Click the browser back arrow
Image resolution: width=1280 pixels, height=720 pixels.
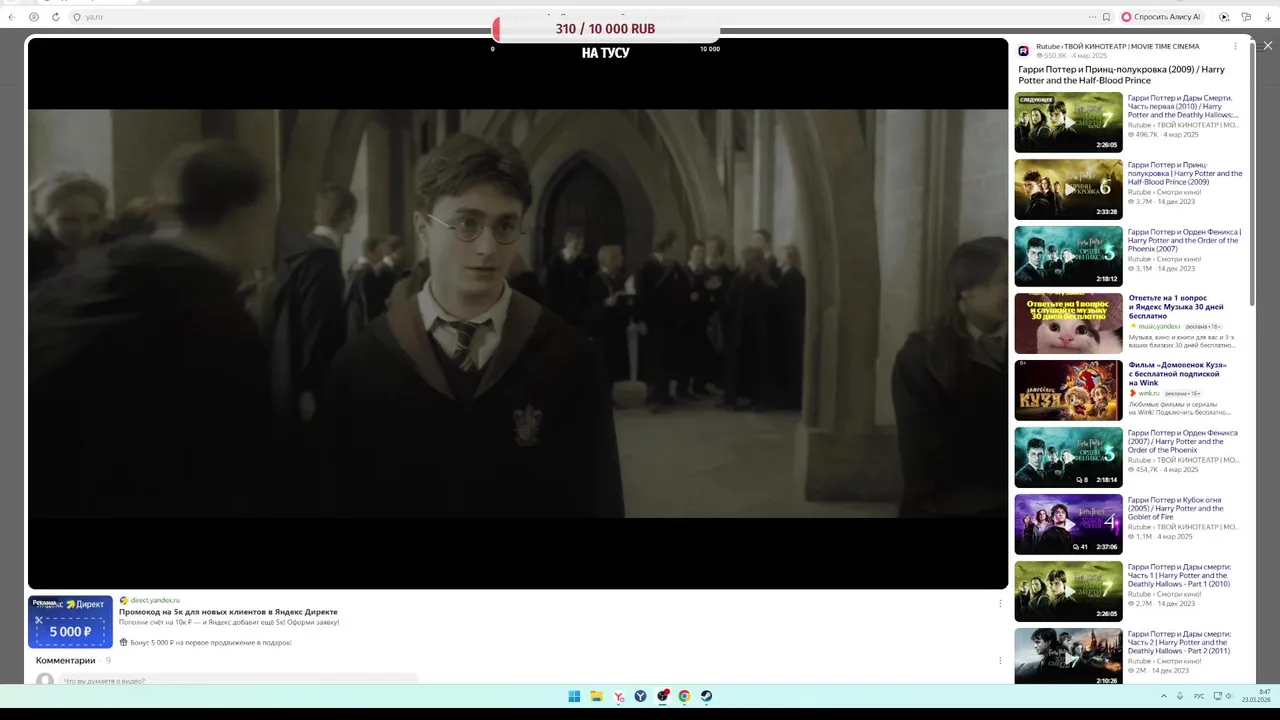[11, 17]
